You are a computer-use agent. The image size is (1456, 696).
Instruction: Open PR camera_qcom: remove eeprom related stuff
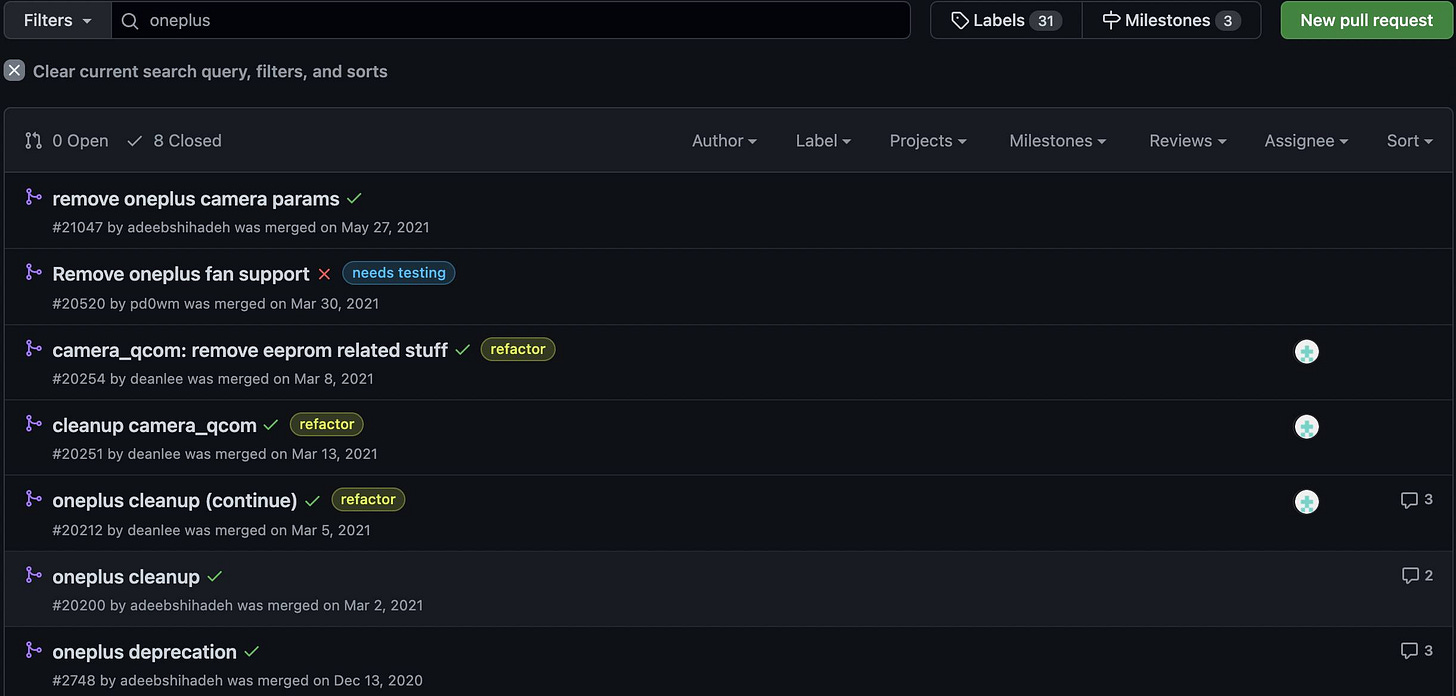click(250, 350)
